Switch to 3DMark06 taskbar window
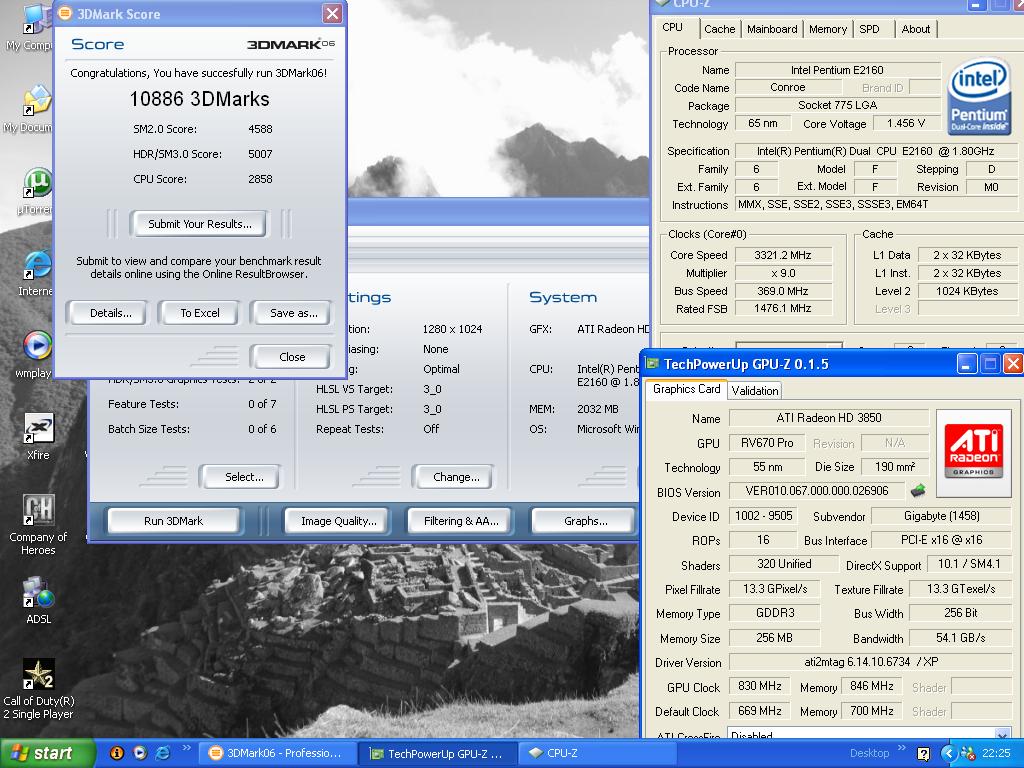This screenshot has width=1024, height=768. (x=276, y=753)
